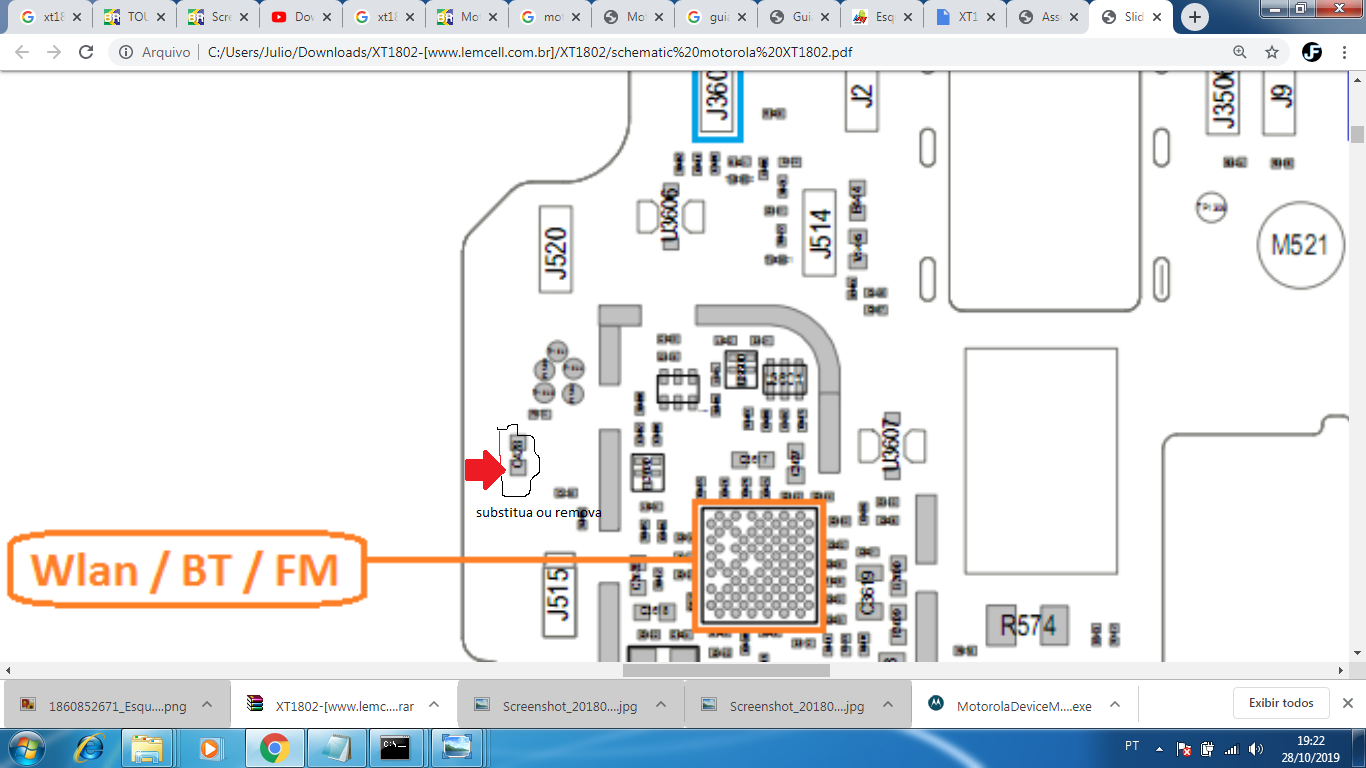This screenshot has height=768, width=1366.
Task: Open the profile avatar icon
Action: coord(1312,52)
